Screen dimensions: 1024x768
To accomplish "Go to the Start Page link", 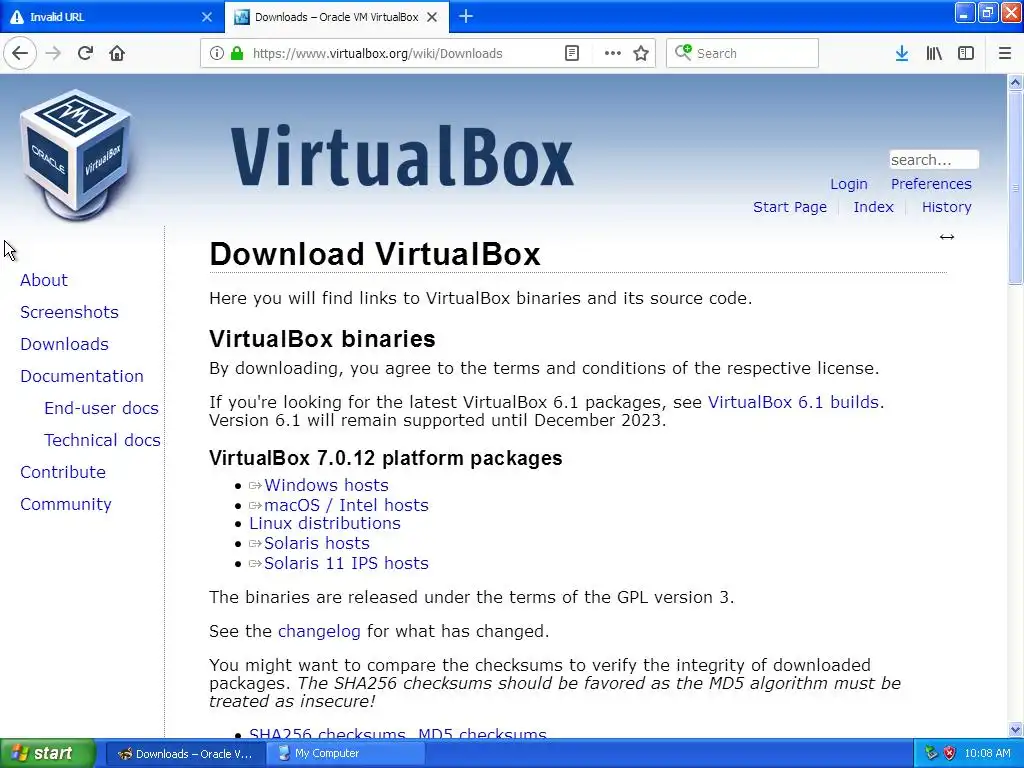I will pyautogui.click(x=790, y=207).
